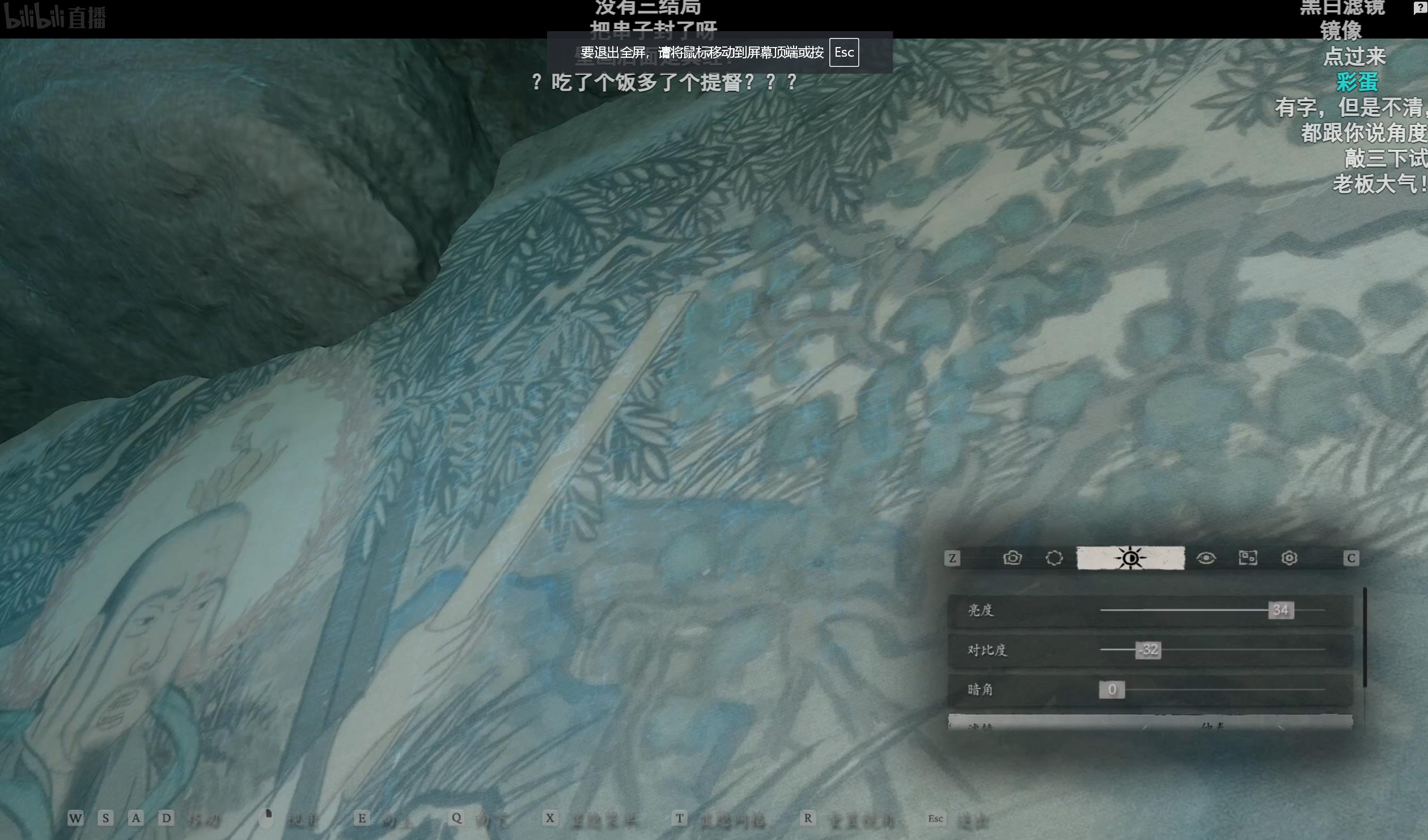Viewport: 1428px width, 840px height.
Task: Open the camera tab in photo mode
Action: tap(1012, 558)
